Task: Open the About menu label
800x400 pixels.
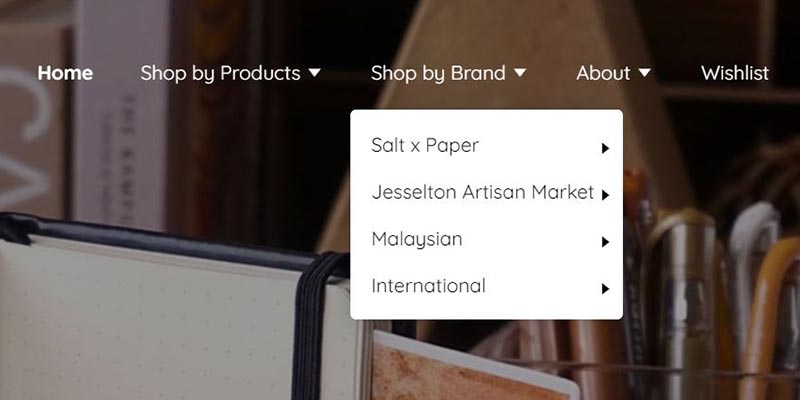Action: 603,73
